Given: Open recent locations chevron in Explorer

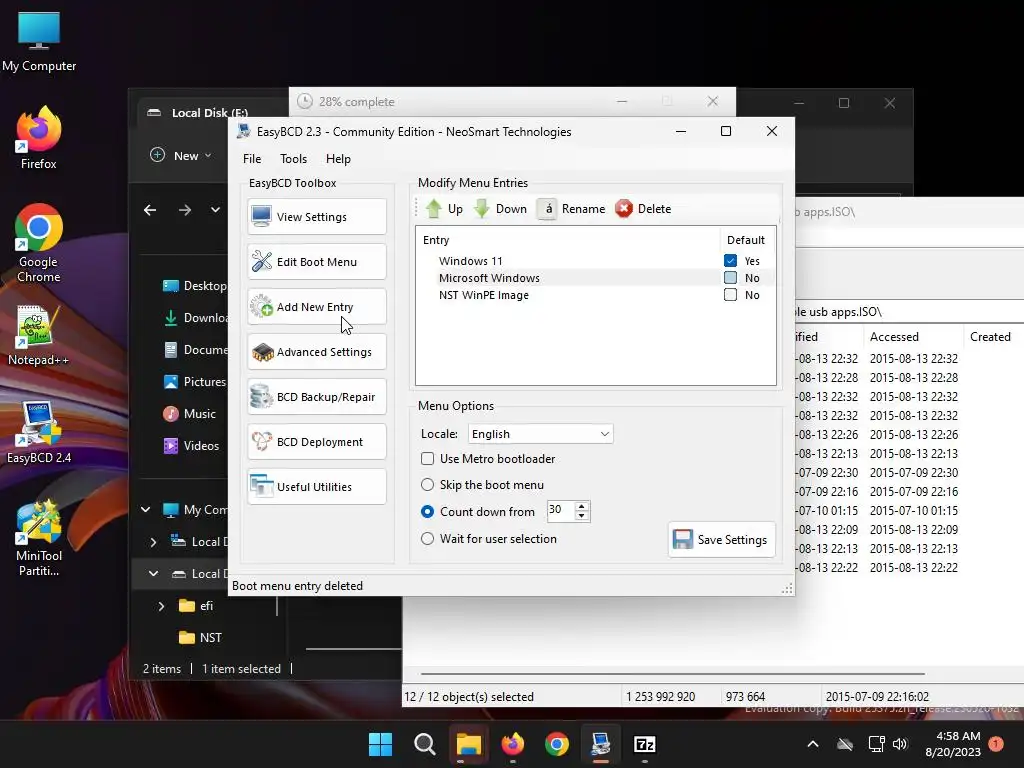Looking at the screenshot, I should 215,210.
